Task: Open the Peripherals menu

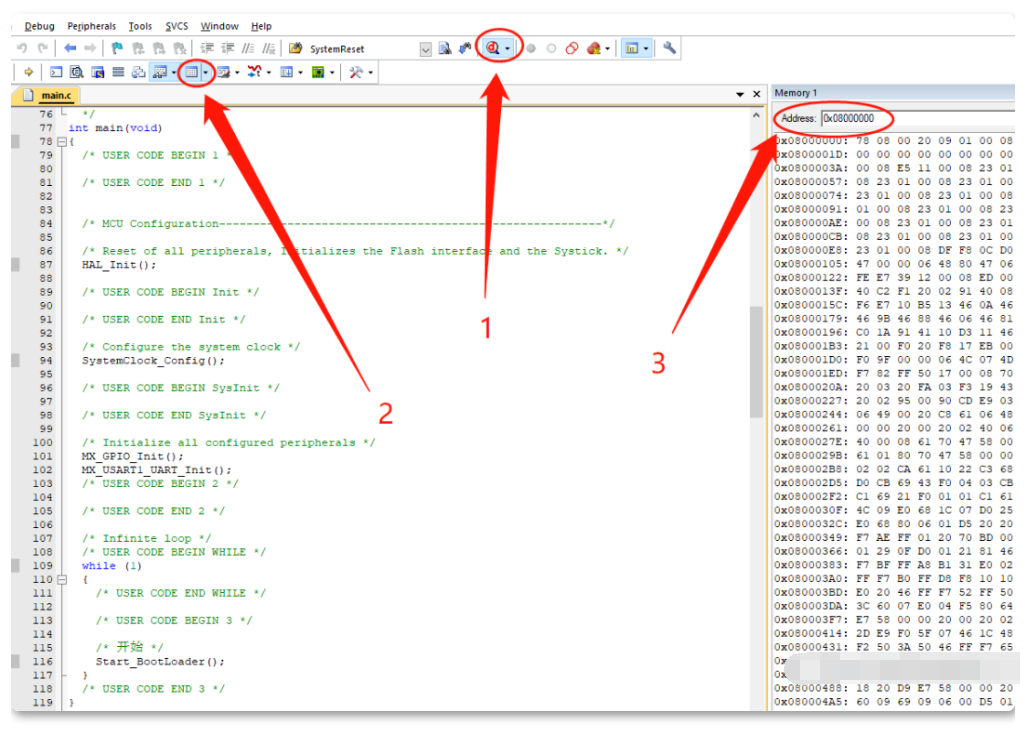Action: (91, 26)
